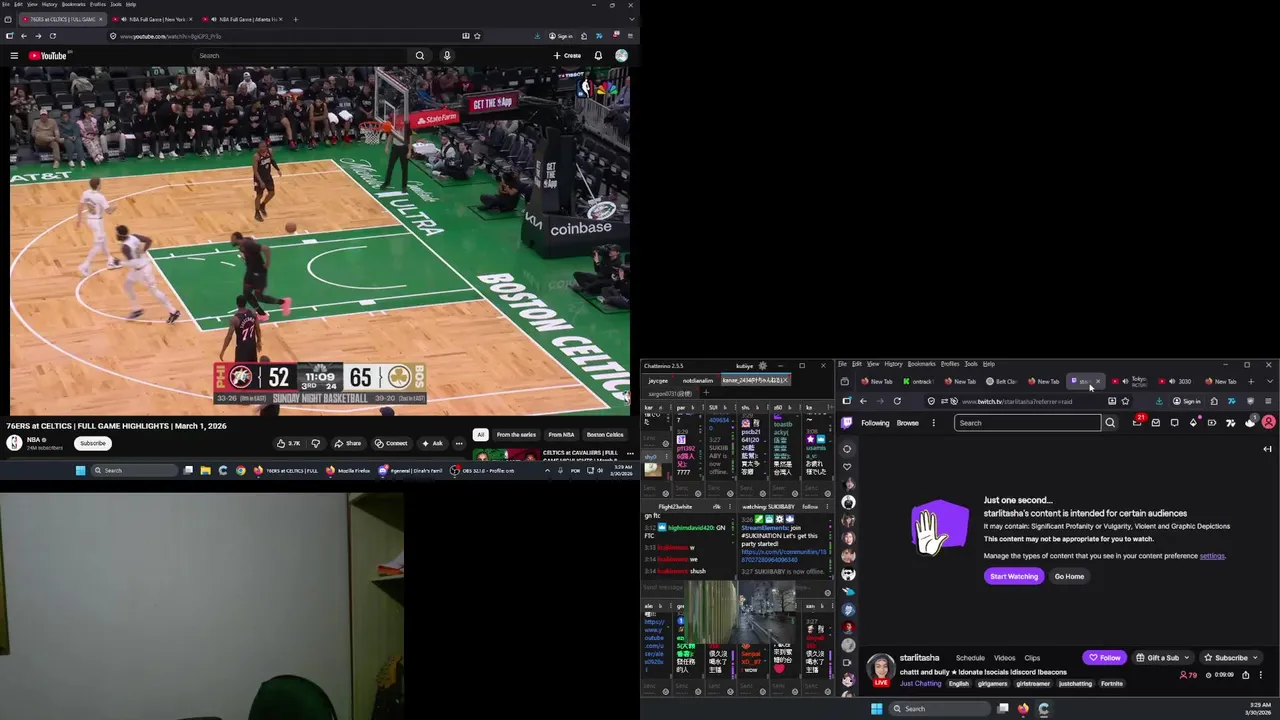Reload the YouTube page
Screen dimensions: 1280x720
(x=53, y=36)
